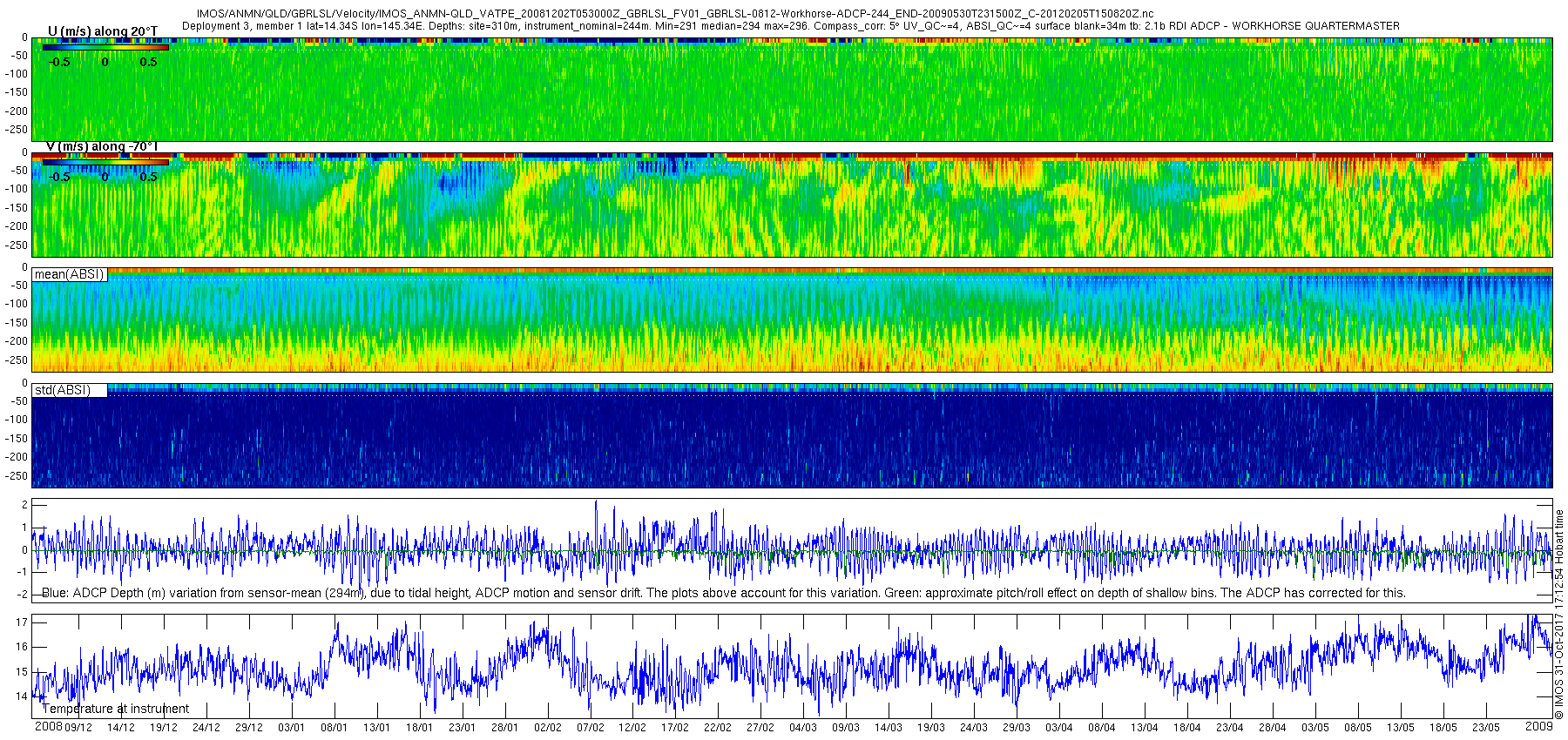Click the 'U (m/s) along 20°T' panel title

pos(103,31)
